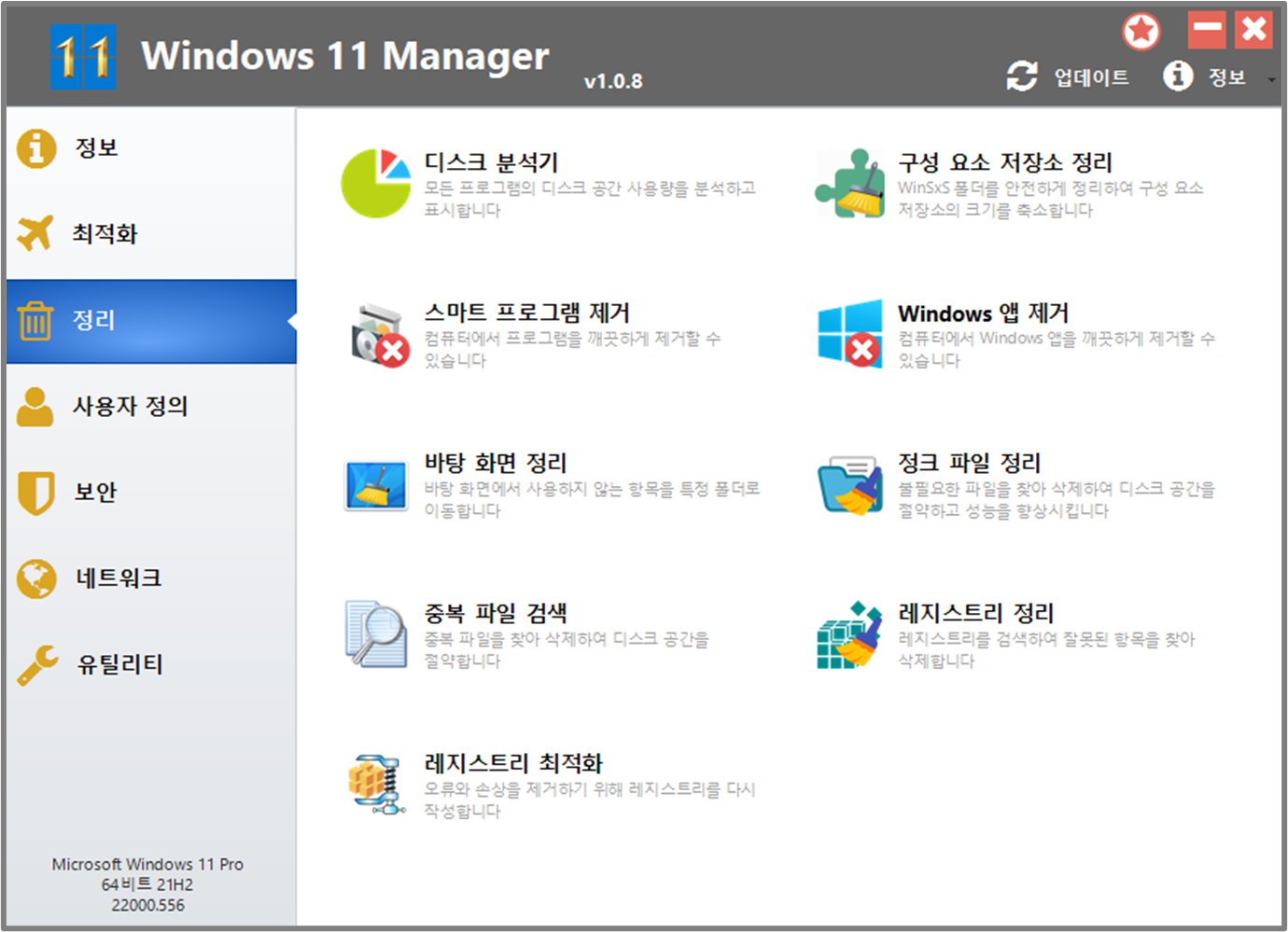Click the 22000.556 build number text

pos(147,905)
